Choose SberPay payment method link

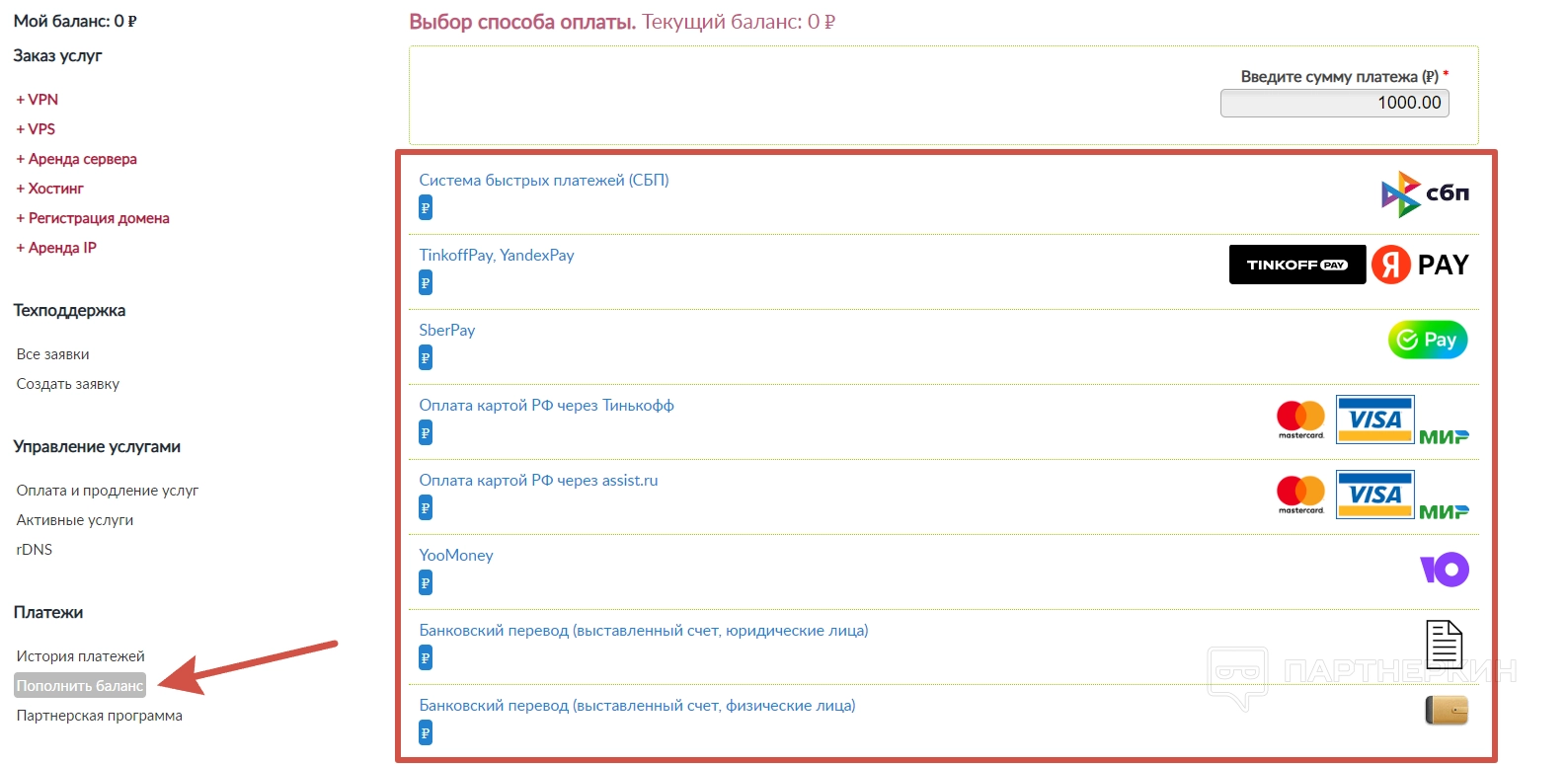tap(447, 330)
